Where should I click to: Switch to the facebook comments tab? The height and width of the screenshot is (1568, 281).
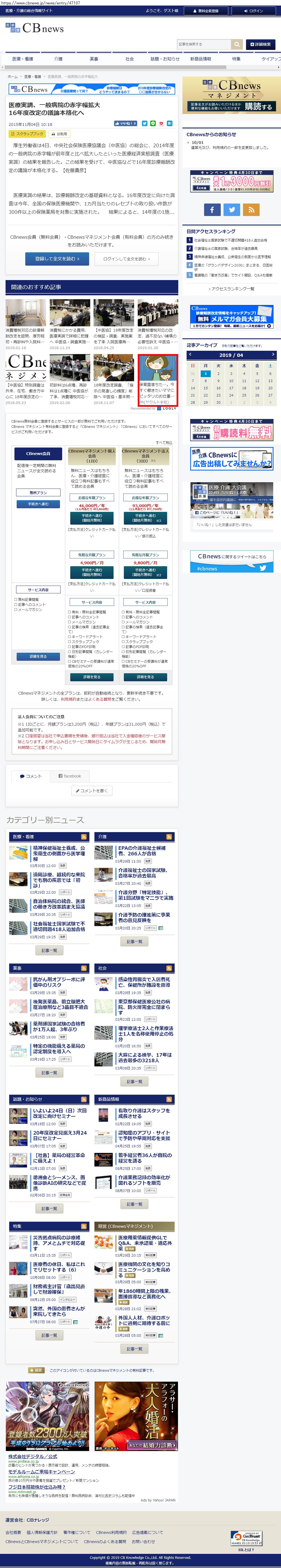pyautogui.click(x=69, y=776)
